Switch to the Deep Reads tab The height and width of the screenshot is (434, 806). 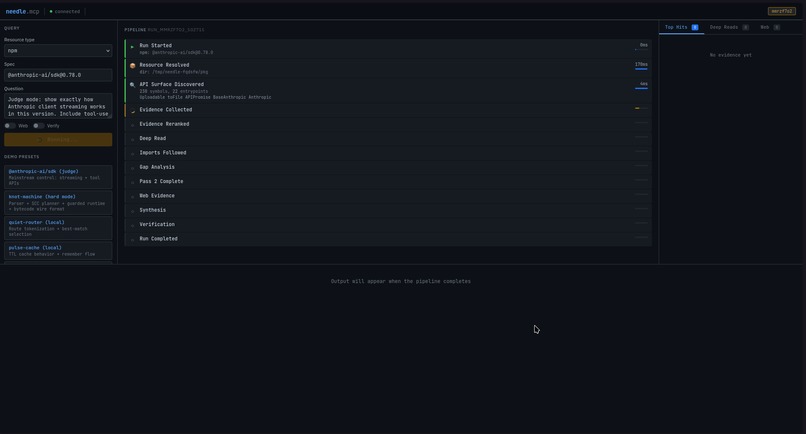729,27
